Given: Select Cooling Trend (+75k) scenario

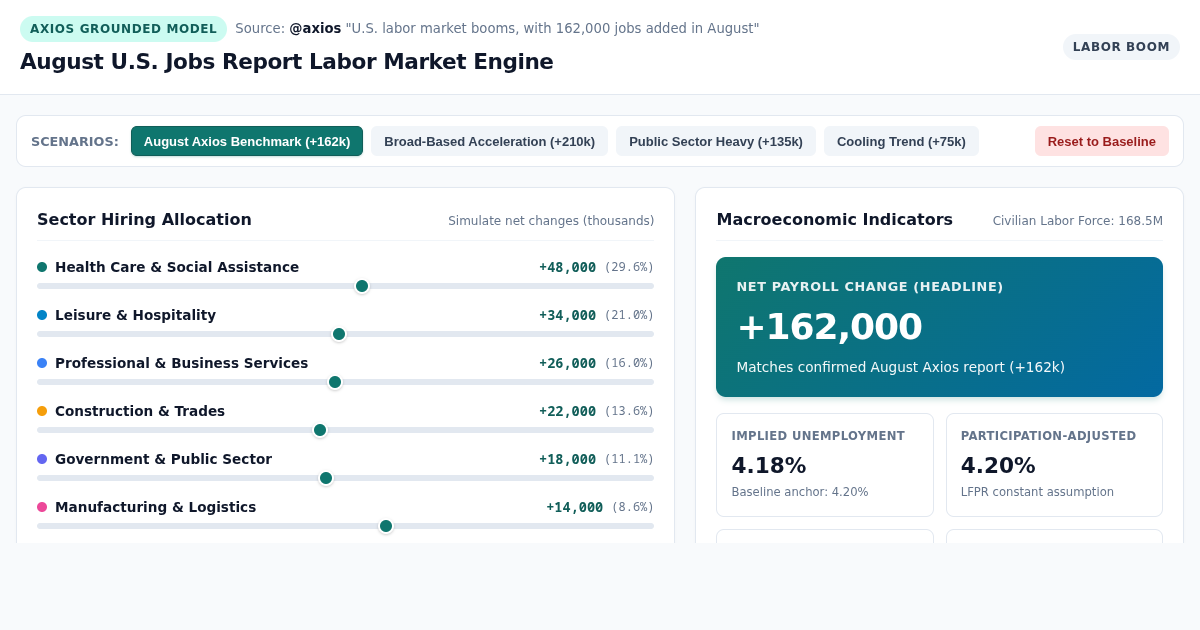Looking at the screenshot, I should click(x=901, y=141).
